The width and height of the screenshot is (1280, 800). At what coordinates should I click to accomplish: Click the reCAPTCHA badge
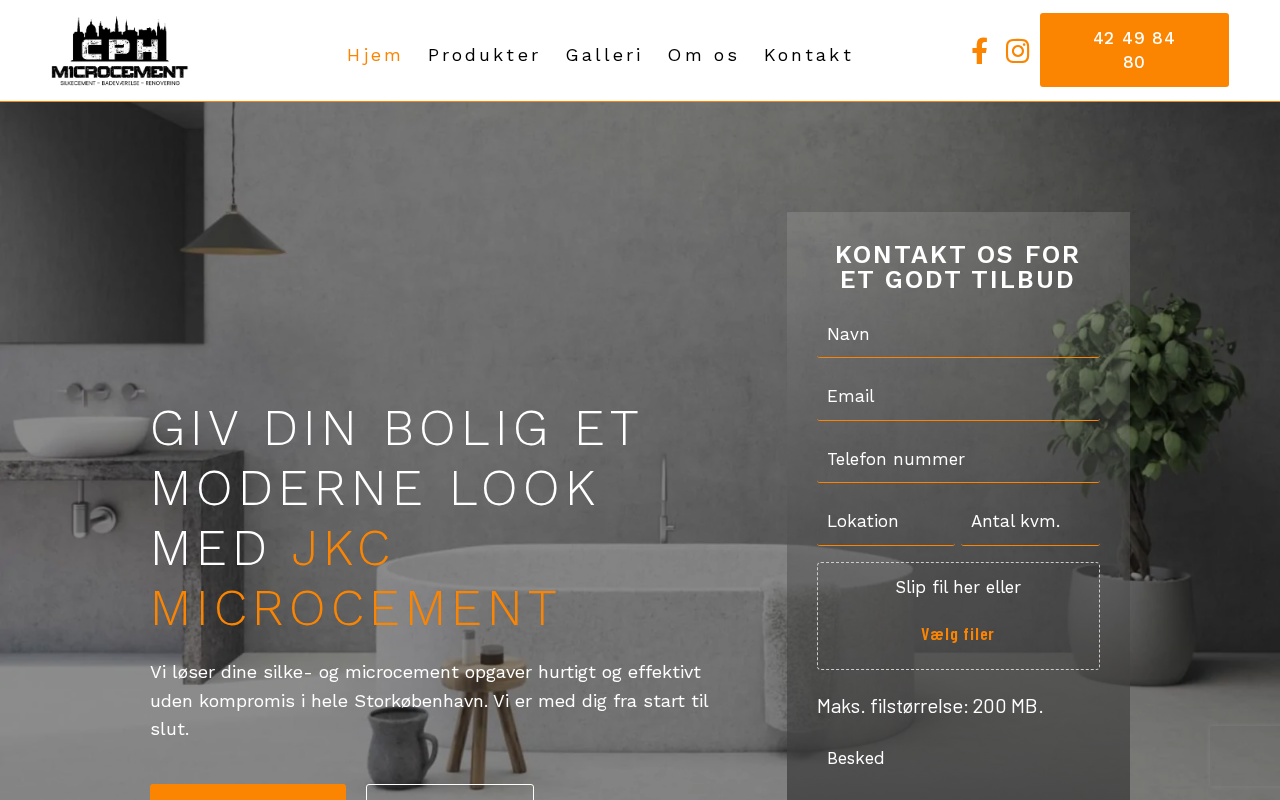click(1244, 756)
